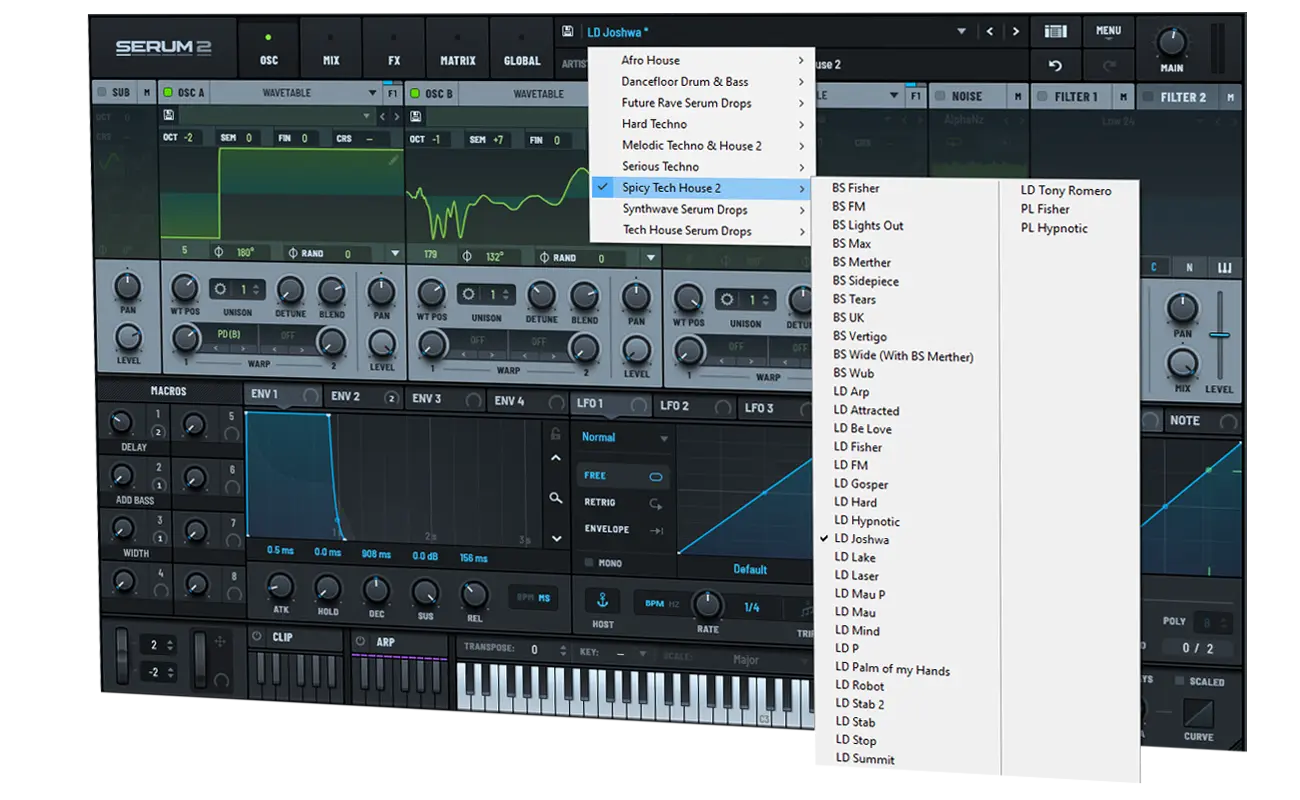This screenshot has width=1300, height=800.
Task: Open the MATRIX tab
Action: 458,47
